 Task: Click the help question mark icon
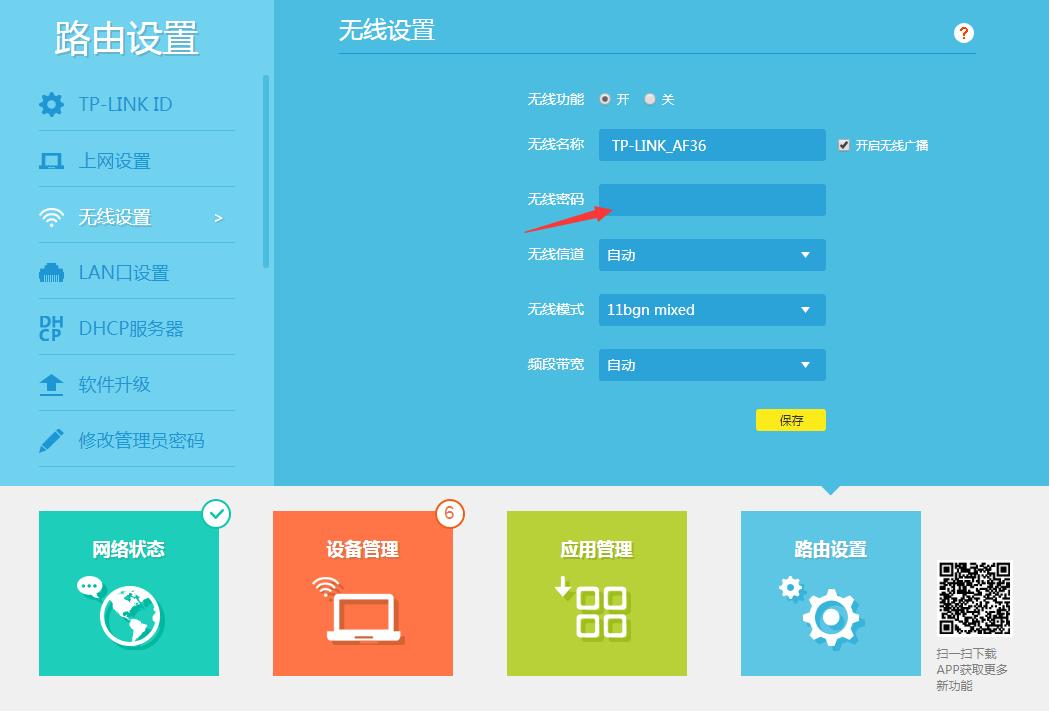coord(963,33)
